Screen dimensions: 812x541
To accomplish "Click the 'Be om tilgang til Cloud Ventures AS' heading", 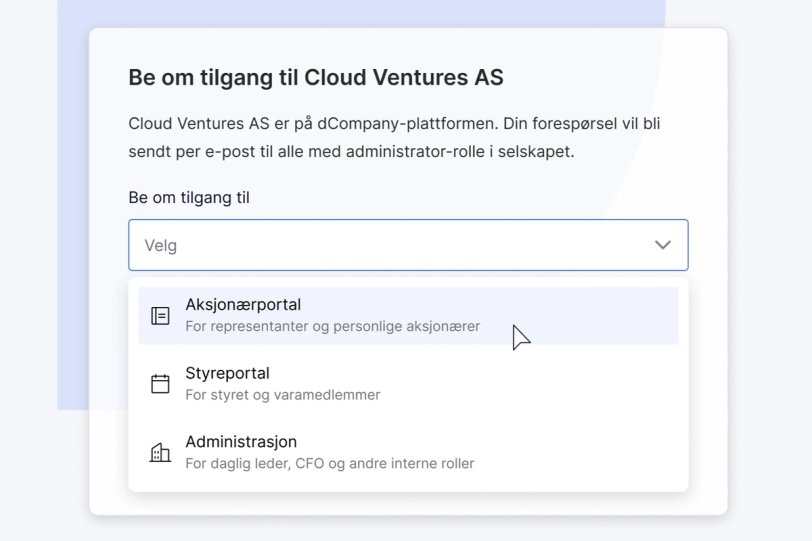I will coord(316,77).
